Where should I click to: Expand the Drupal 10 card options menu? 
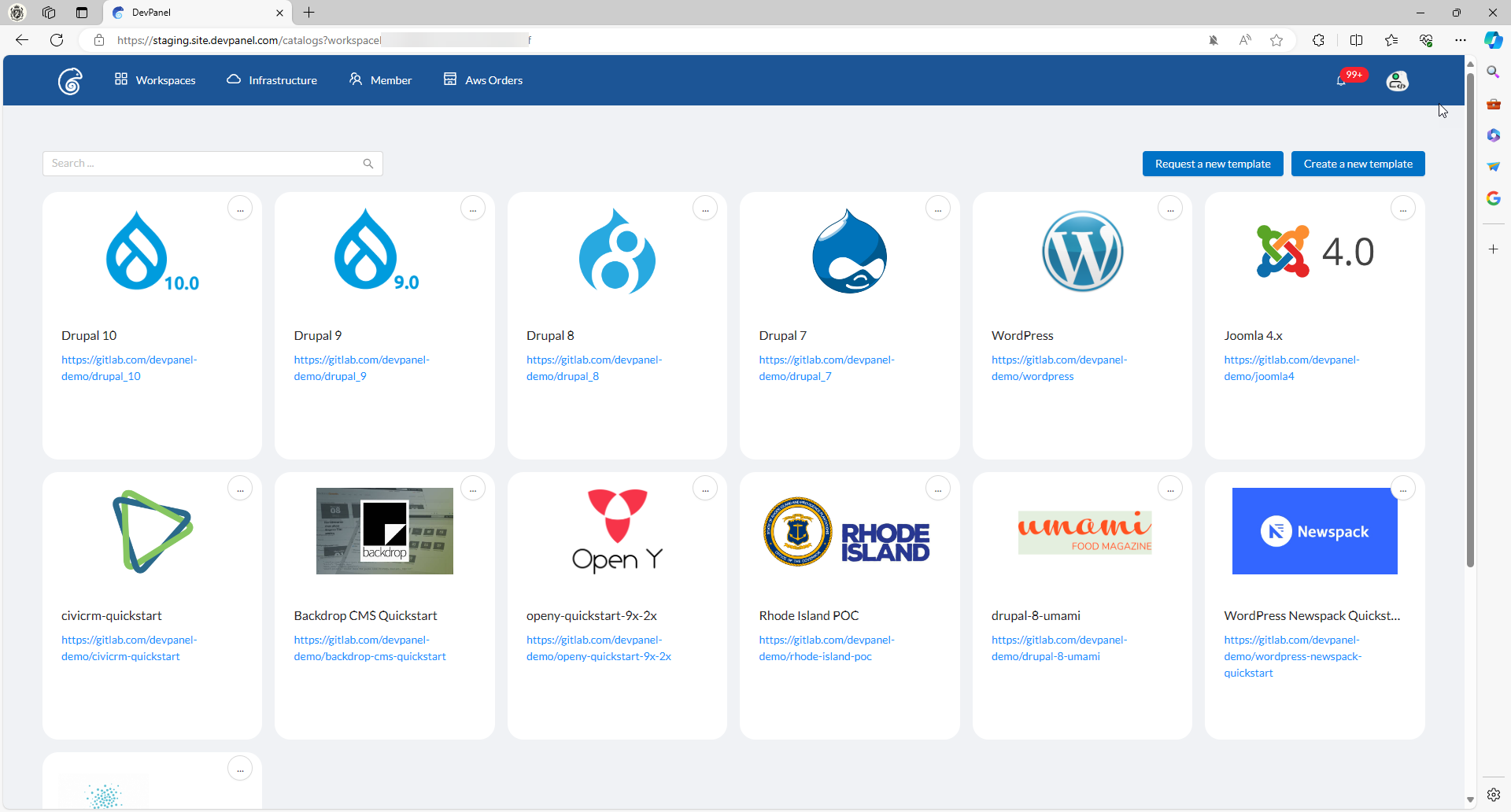(240, 209)
